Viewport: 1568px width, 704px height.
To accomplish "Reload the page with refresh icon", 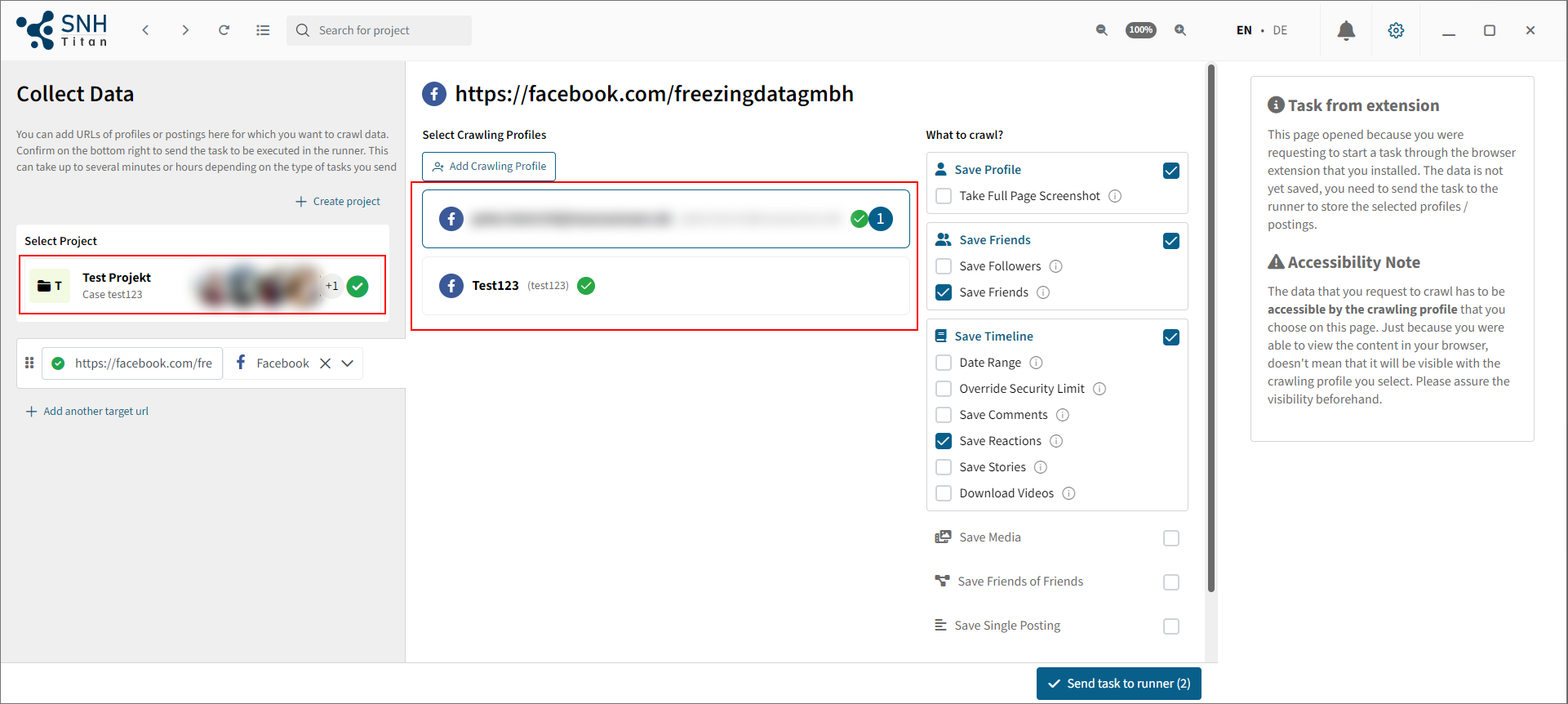I will 224,30.
